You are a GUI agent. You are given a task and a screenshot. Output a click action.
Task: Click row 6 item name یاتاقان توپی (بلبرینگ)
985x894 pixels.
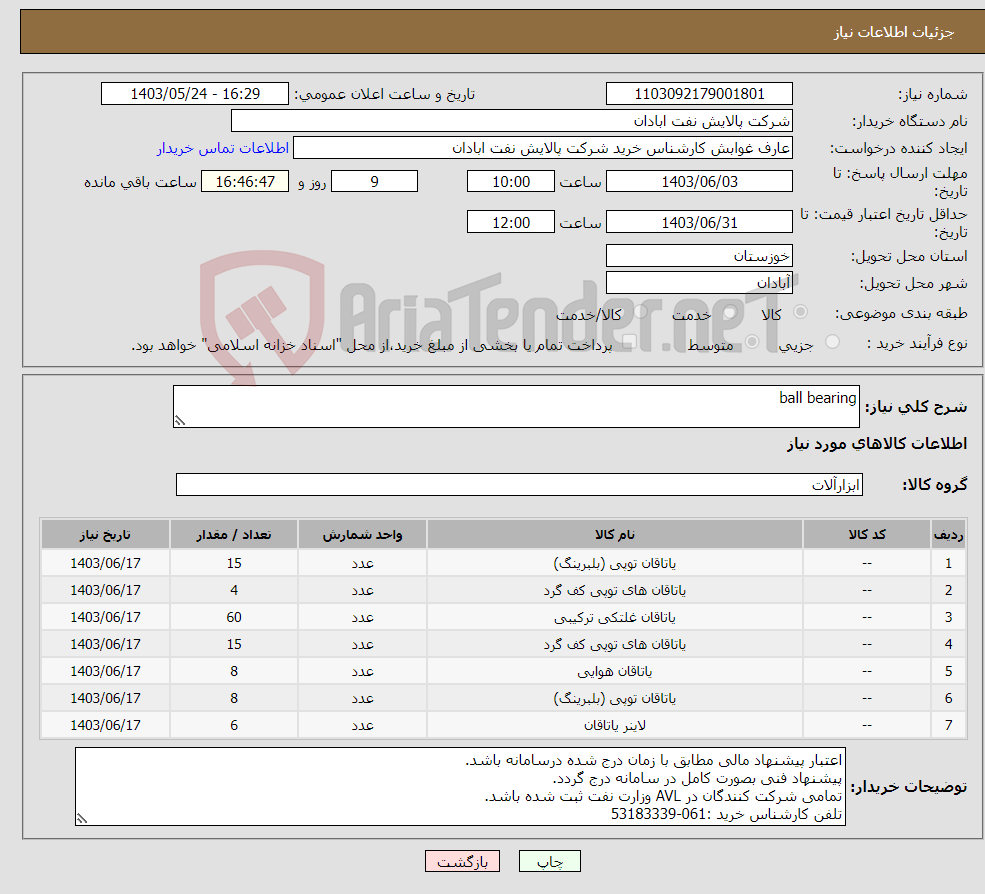pyautogui.click(x=614, y=698)
